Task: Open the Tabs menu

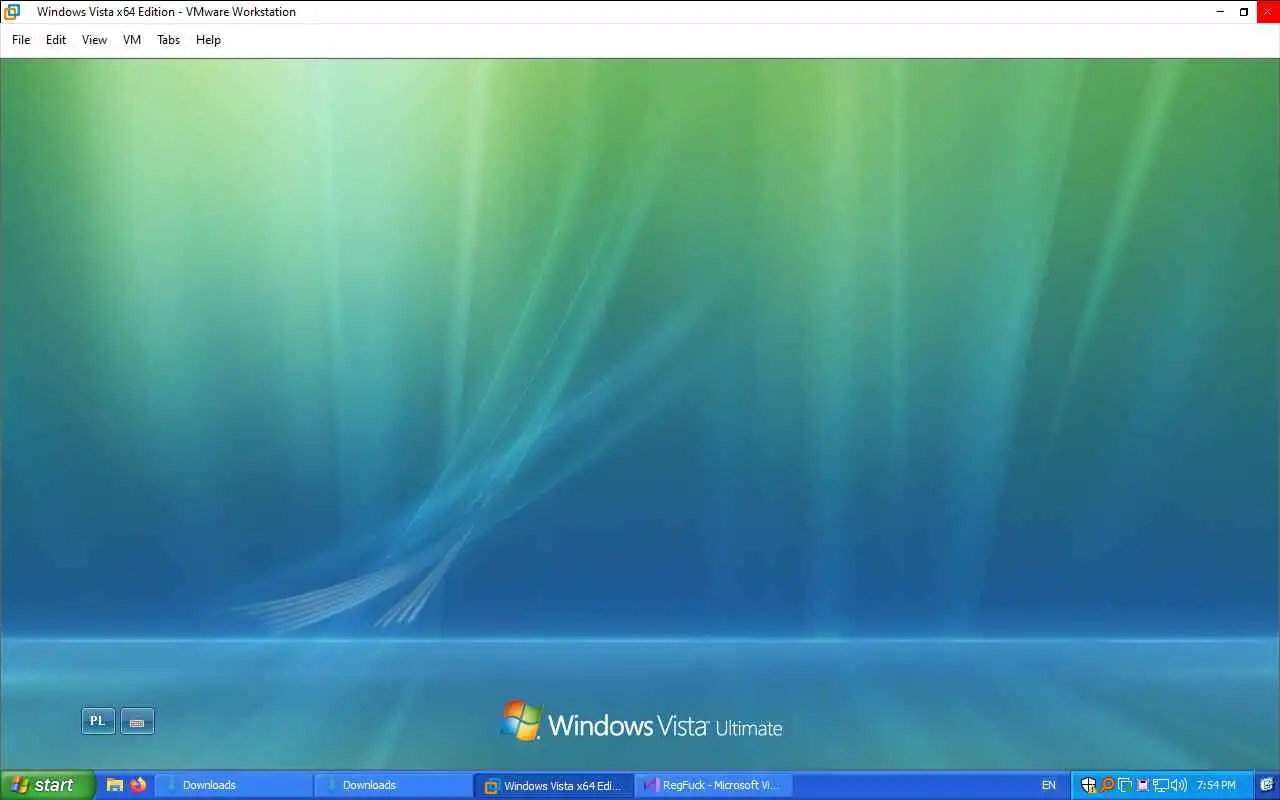Action: (x=168, y=40)
